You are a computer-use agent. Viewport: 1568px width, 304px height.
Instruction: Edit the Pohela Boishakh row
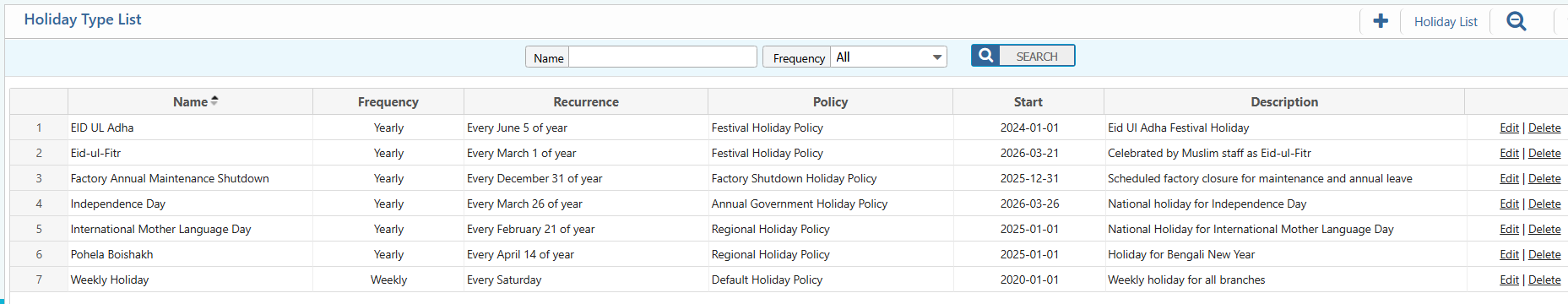click(1509, 254)
